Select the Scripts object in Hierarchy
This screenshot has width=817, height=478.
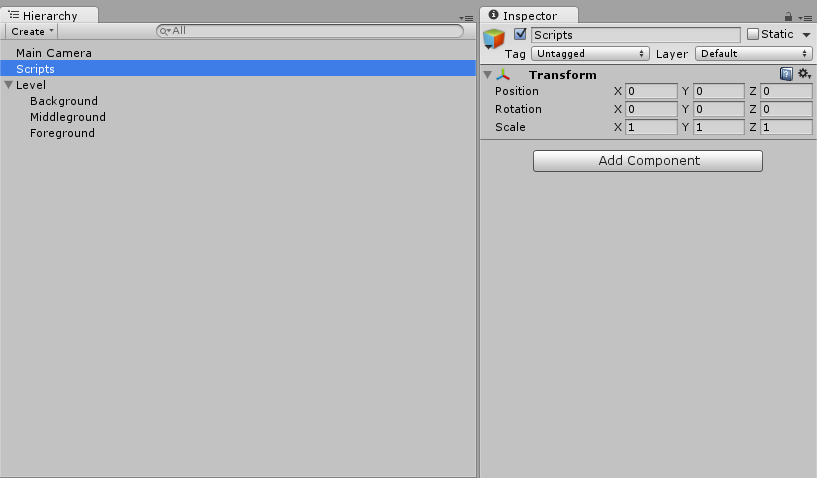238,69
